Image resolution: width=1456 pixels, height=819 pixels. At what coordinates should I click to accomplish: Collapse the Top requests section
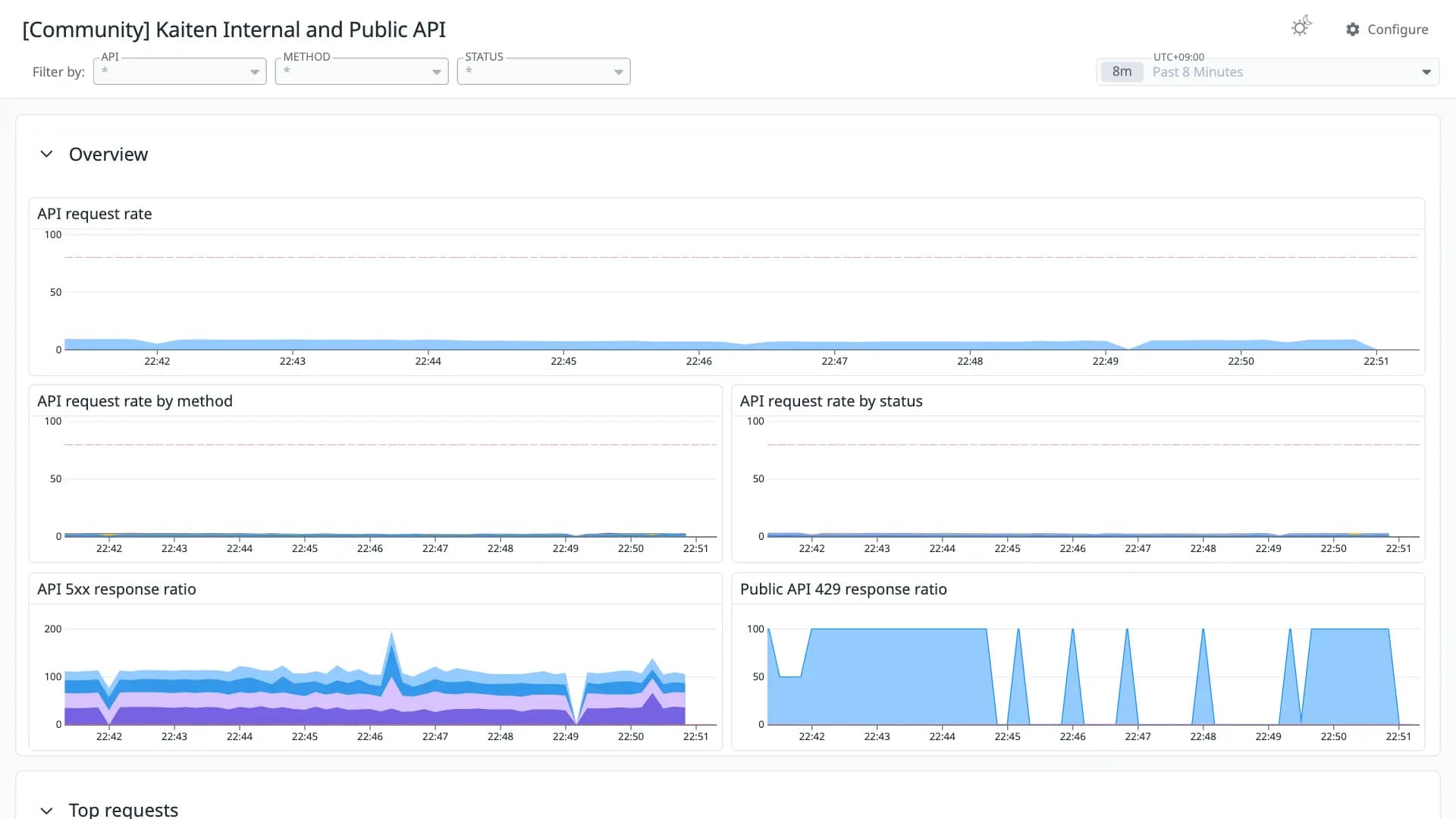[x=46, y=810]
